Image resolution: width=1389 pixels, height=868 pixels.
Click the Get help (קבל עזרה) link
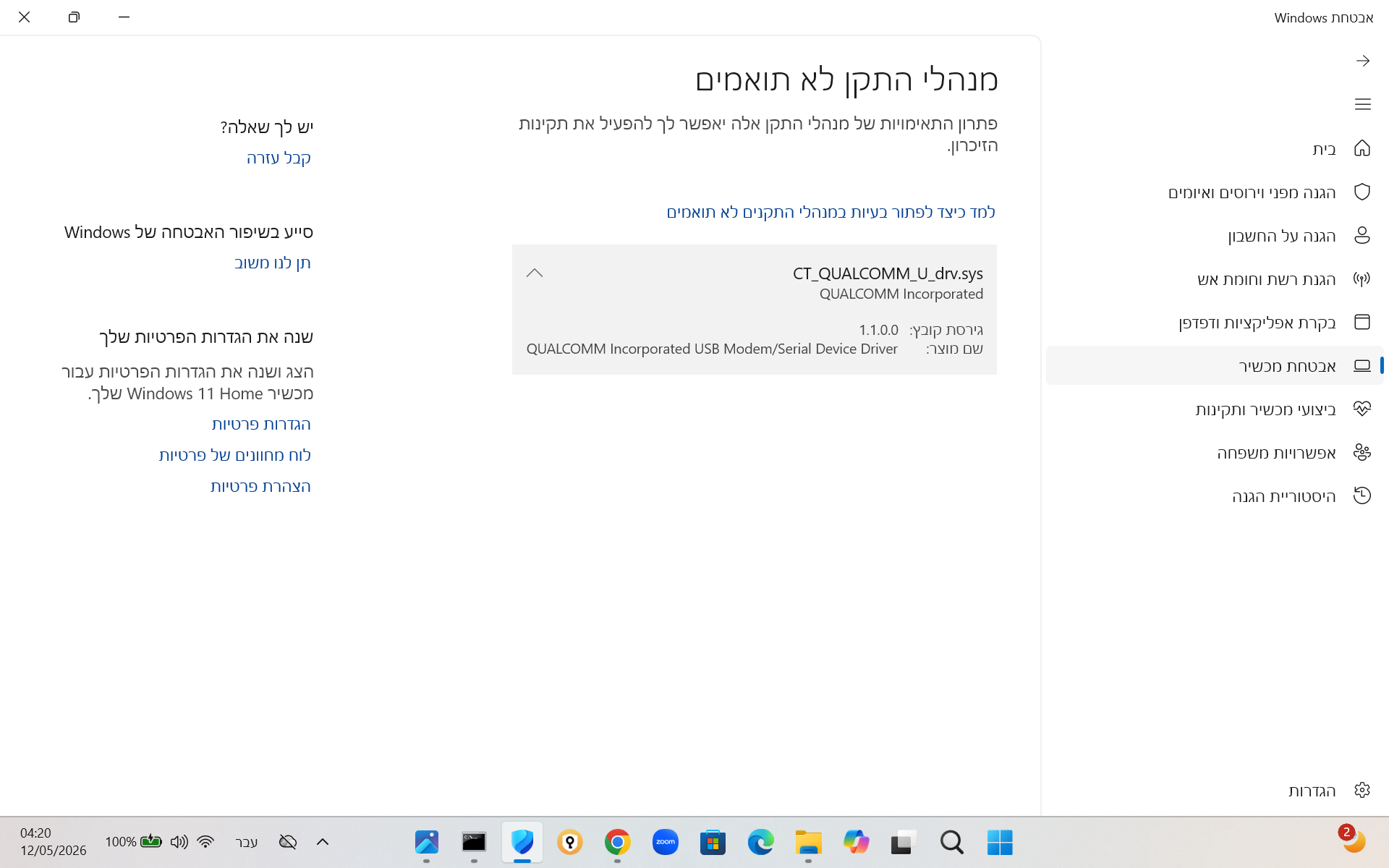point(279,158)
